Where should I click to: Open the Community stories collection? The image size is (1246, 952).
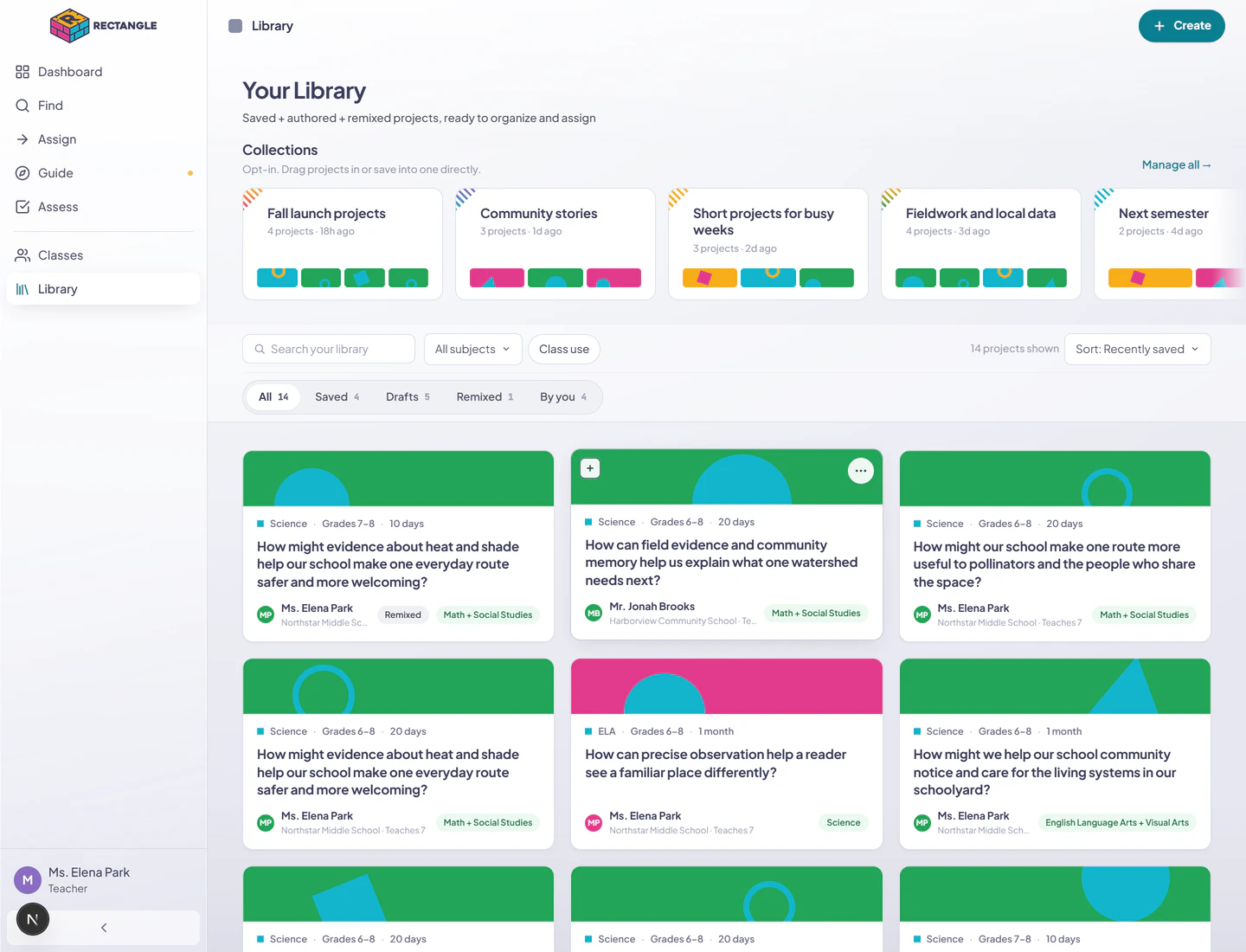coord(556,244)
